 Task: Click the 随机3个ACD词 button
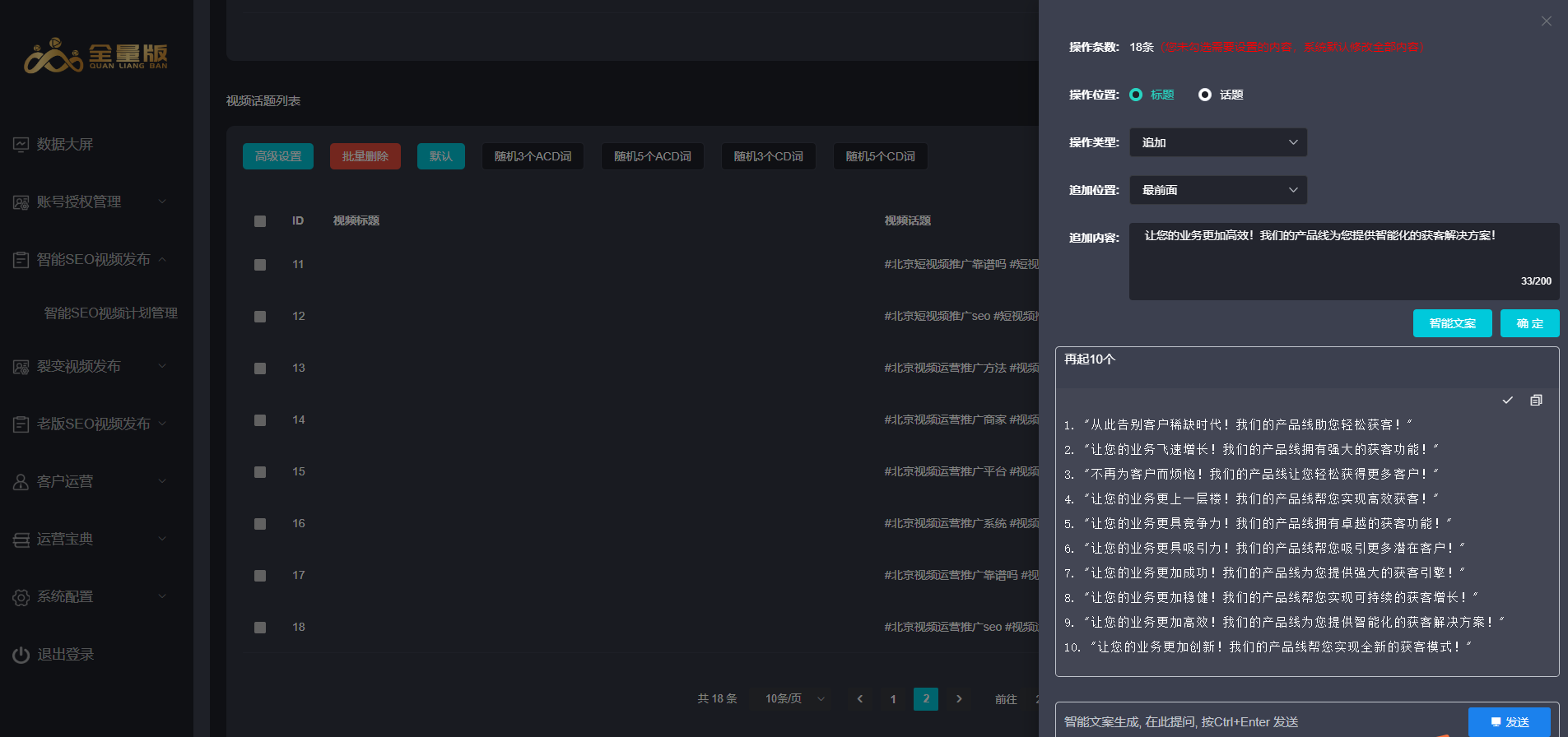point(533,156)
